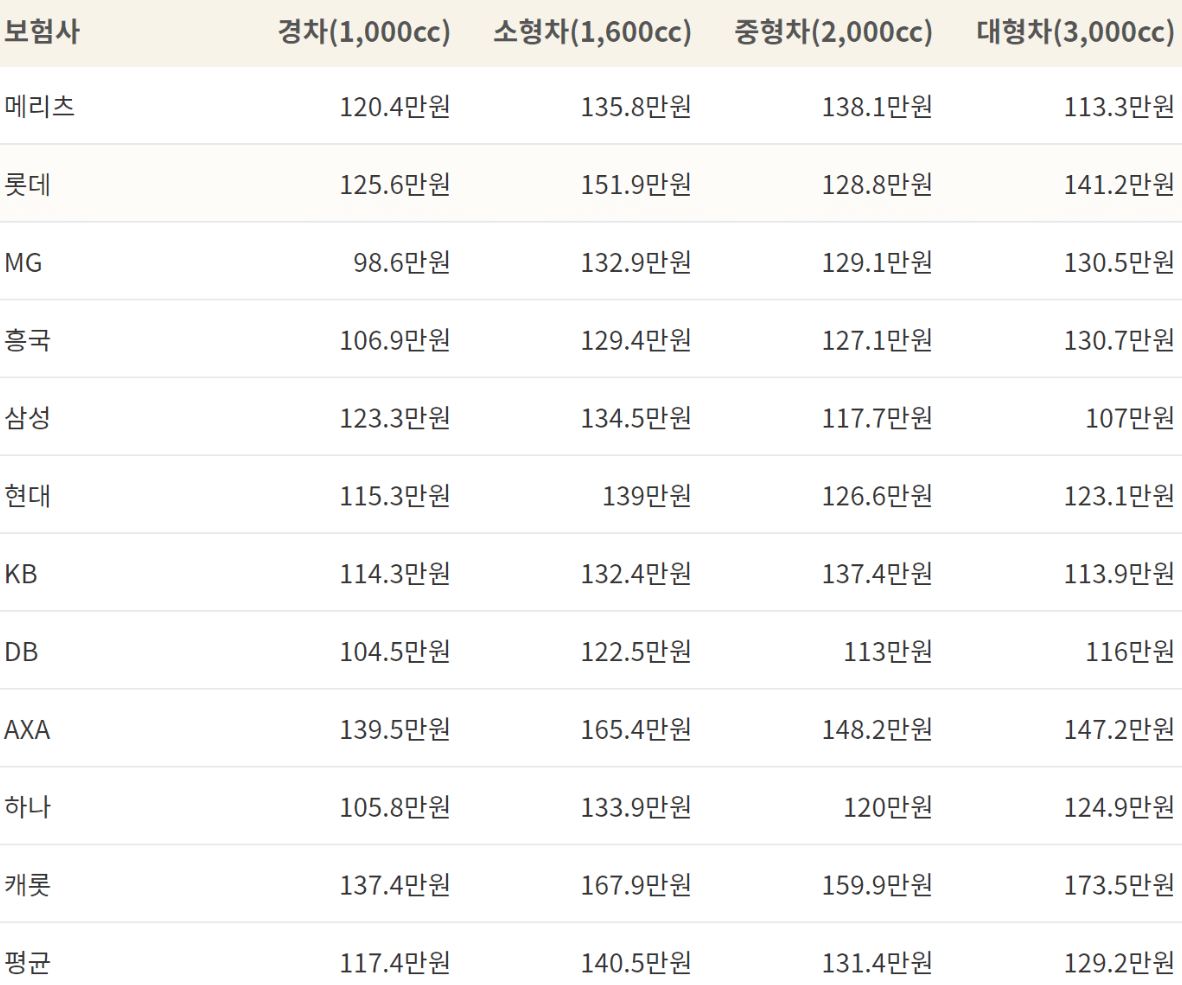Click the 98.6만원 cell for MG

402,262
